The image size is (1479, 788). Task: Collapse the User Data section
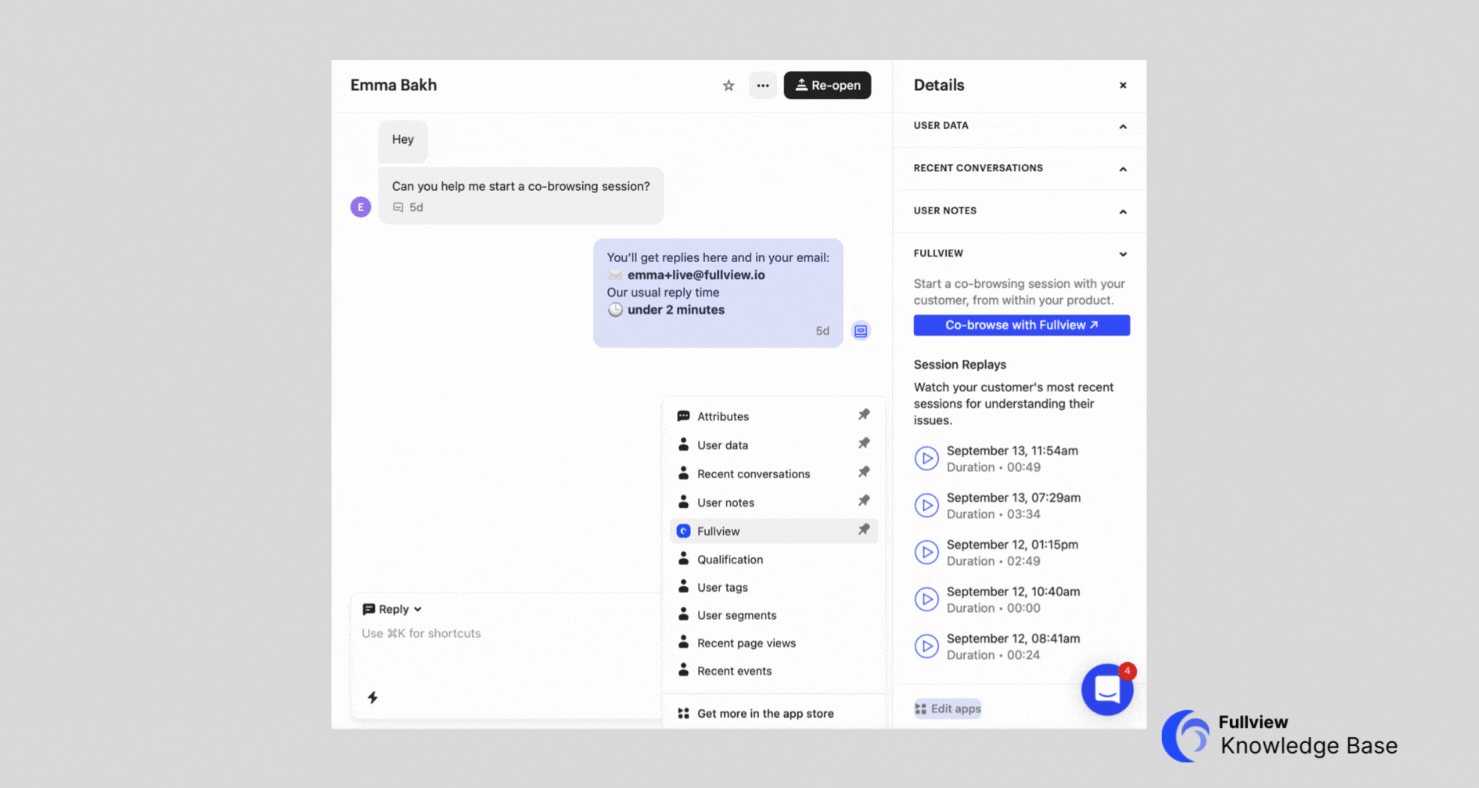[x=1123, y=127]
